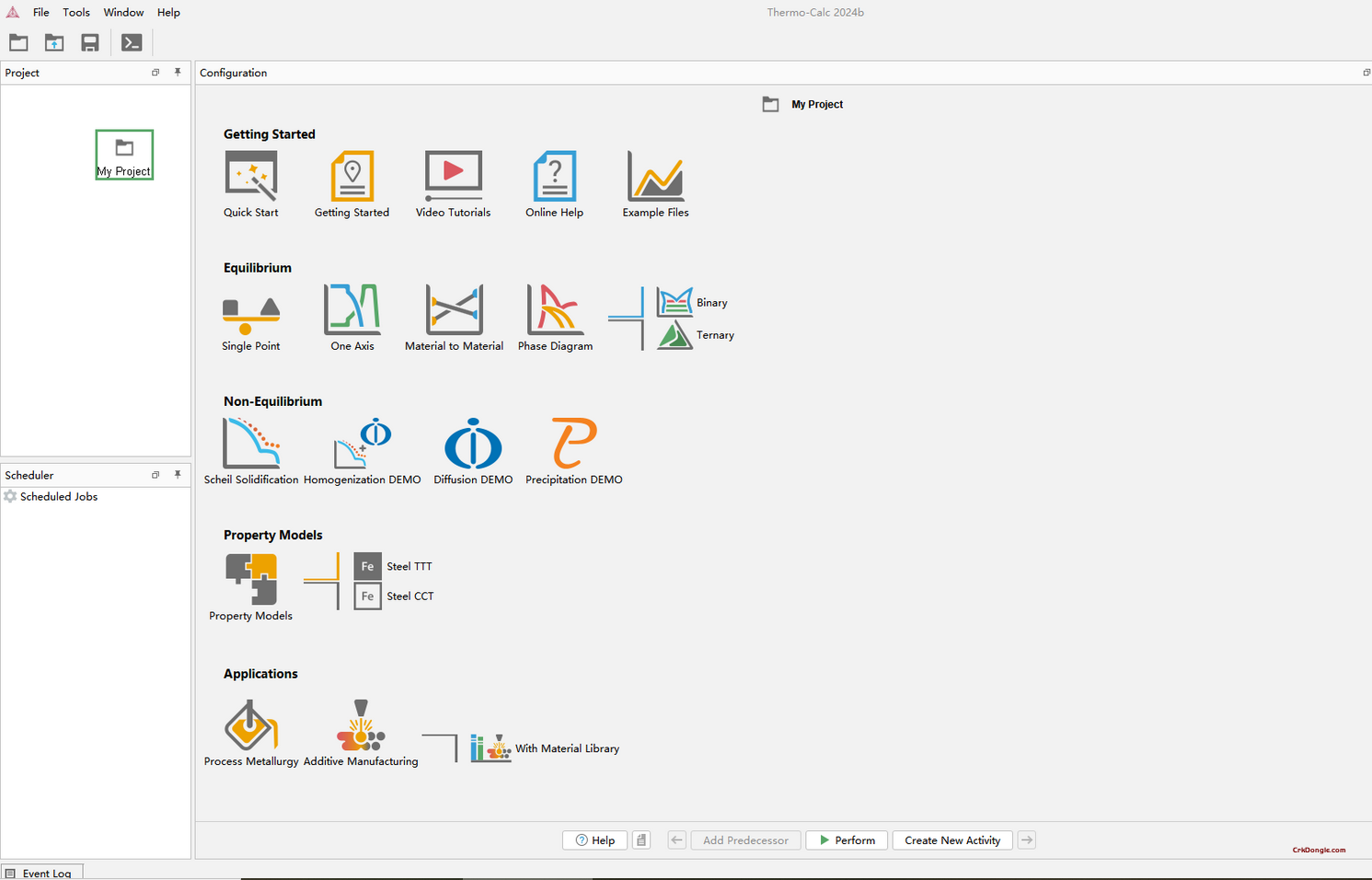This screenshot has width=1372, height=880.
Task: Click Create New Activity
Action: click(951, 839)
